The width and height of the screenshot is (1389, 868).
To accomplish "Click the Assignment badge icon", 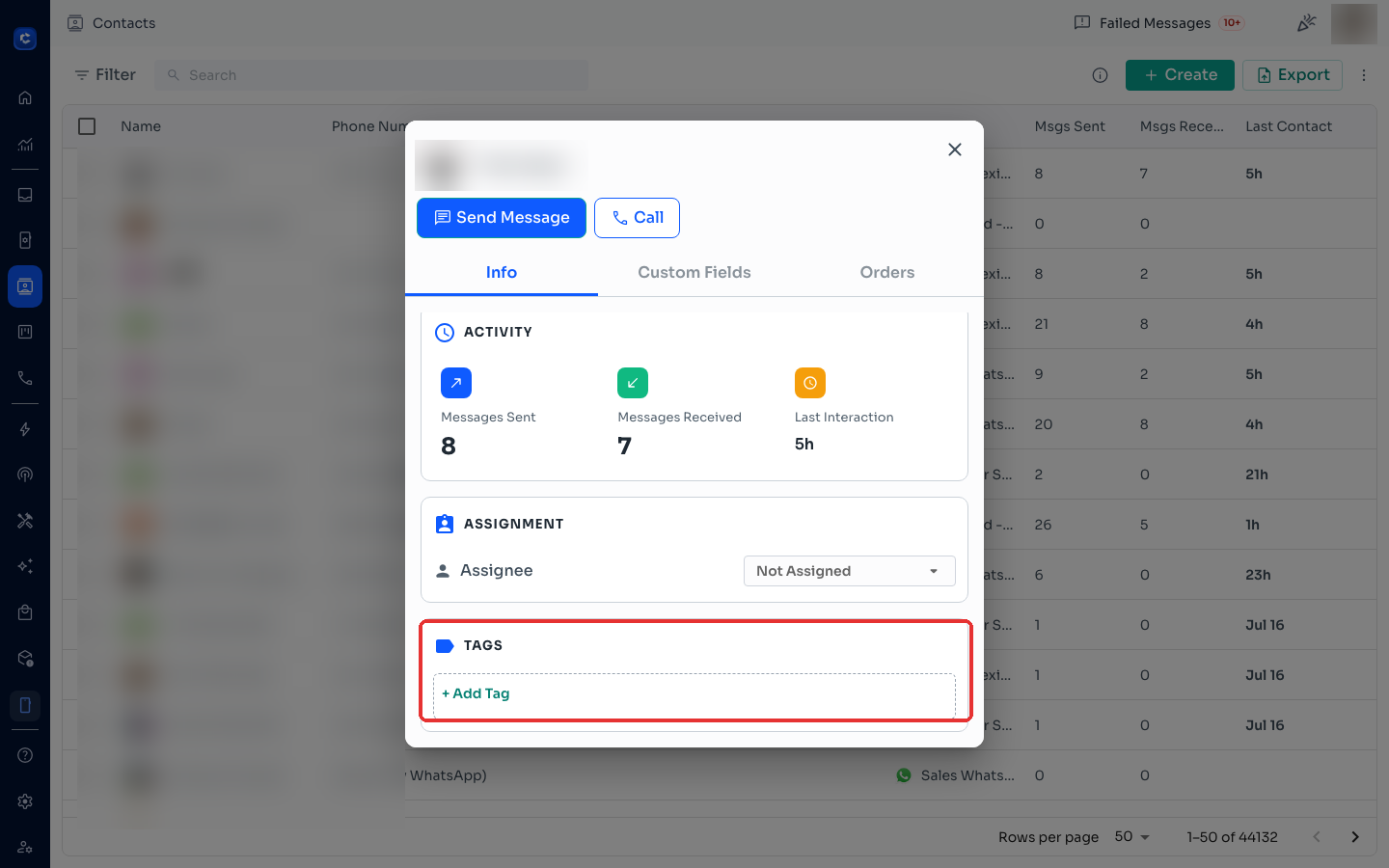I will pos(445,524).
